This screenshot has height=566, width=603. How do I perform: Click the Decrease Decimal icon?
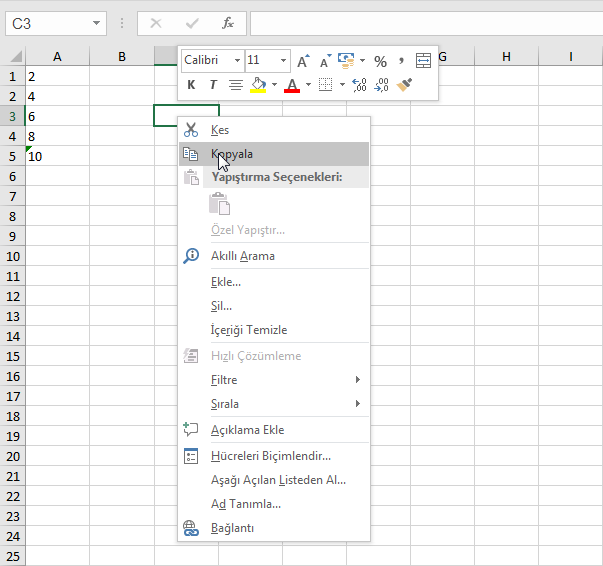point(381,85)
